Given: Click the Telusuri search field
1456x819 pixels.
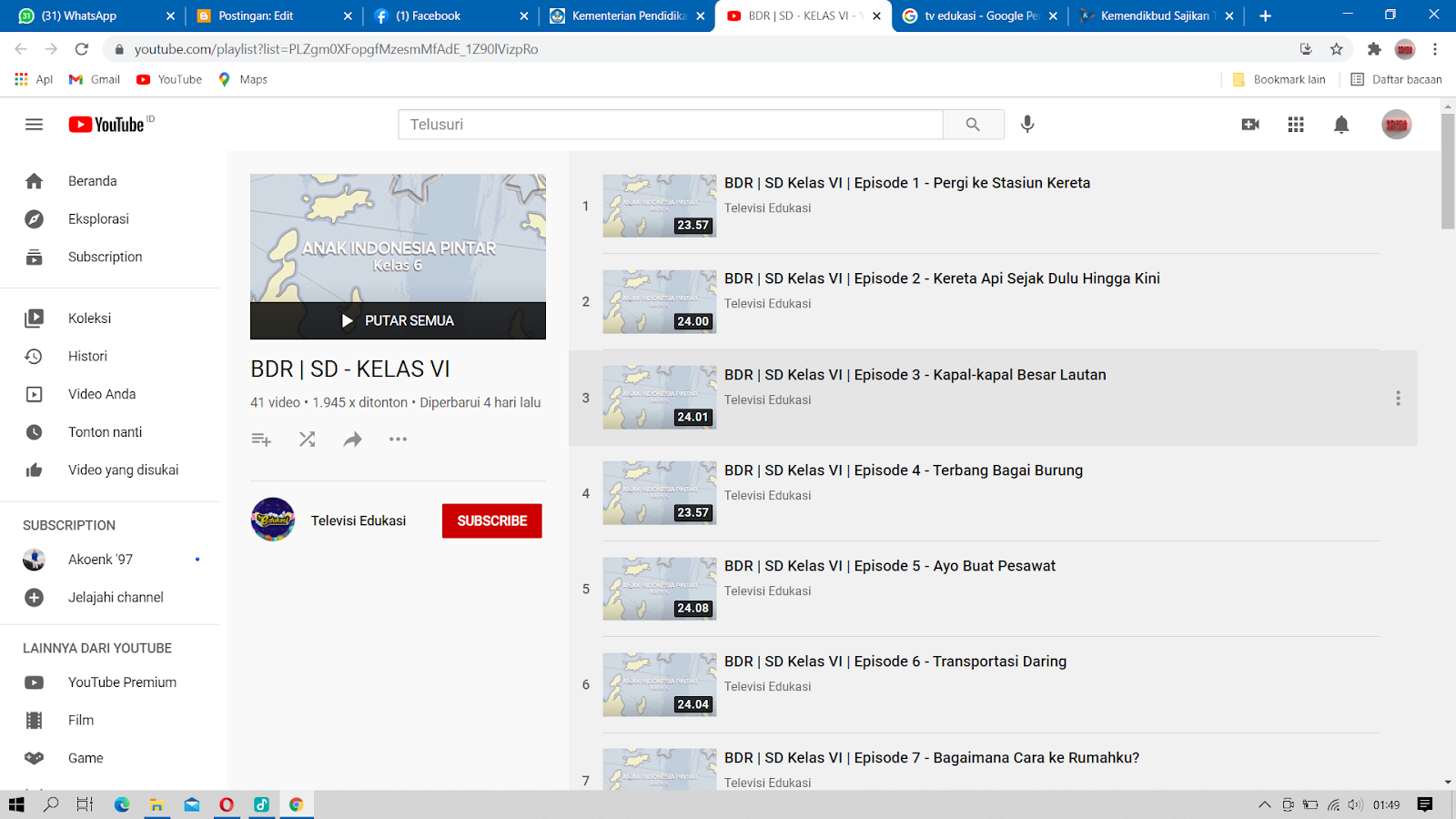Looking at the screenshot, I should 671,125.
